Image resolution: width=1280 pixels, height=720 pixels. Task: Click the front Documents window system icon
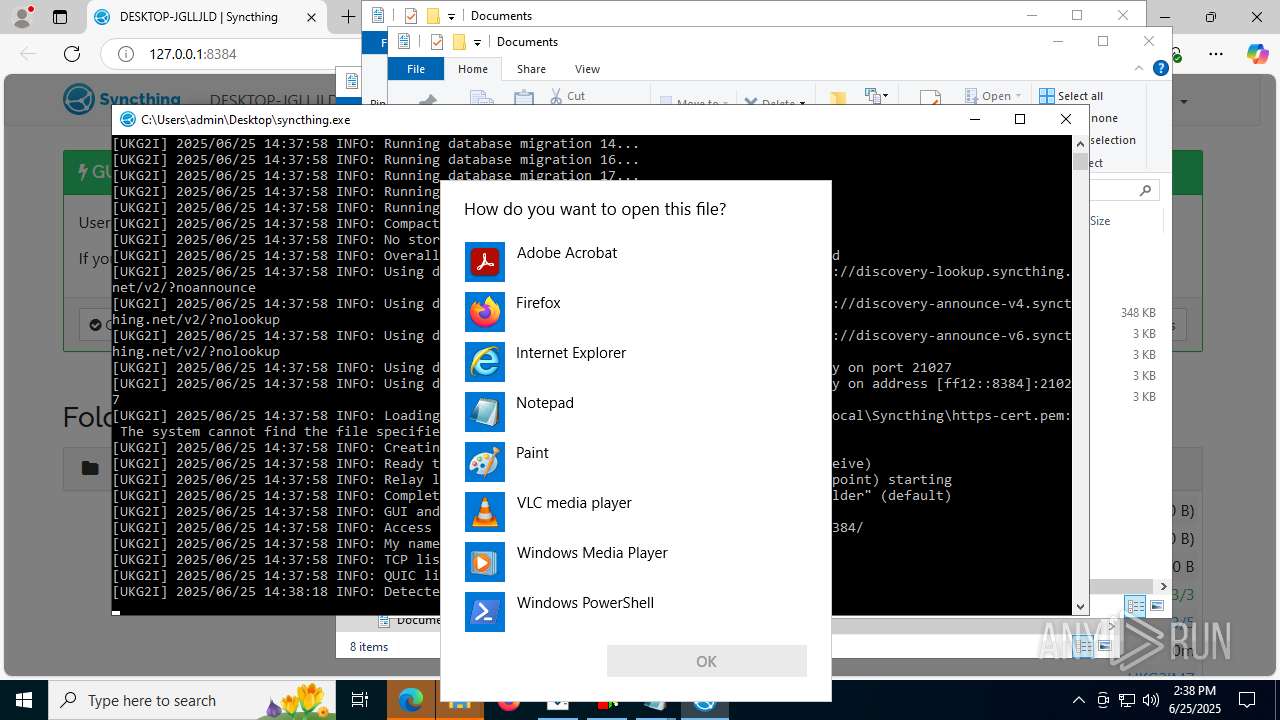pos(404,42)
